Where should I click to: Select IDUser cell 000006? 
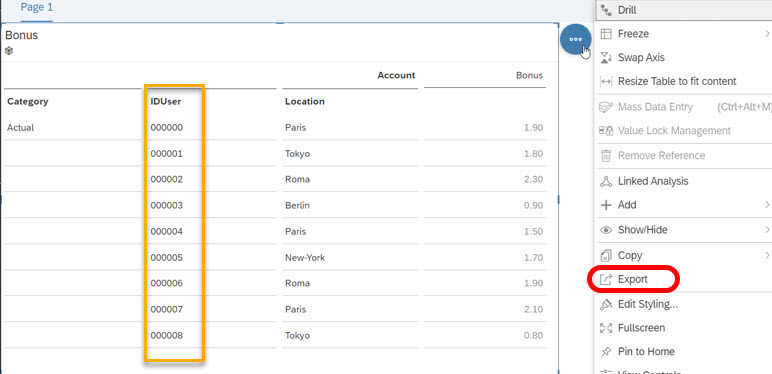click(167, 283)
